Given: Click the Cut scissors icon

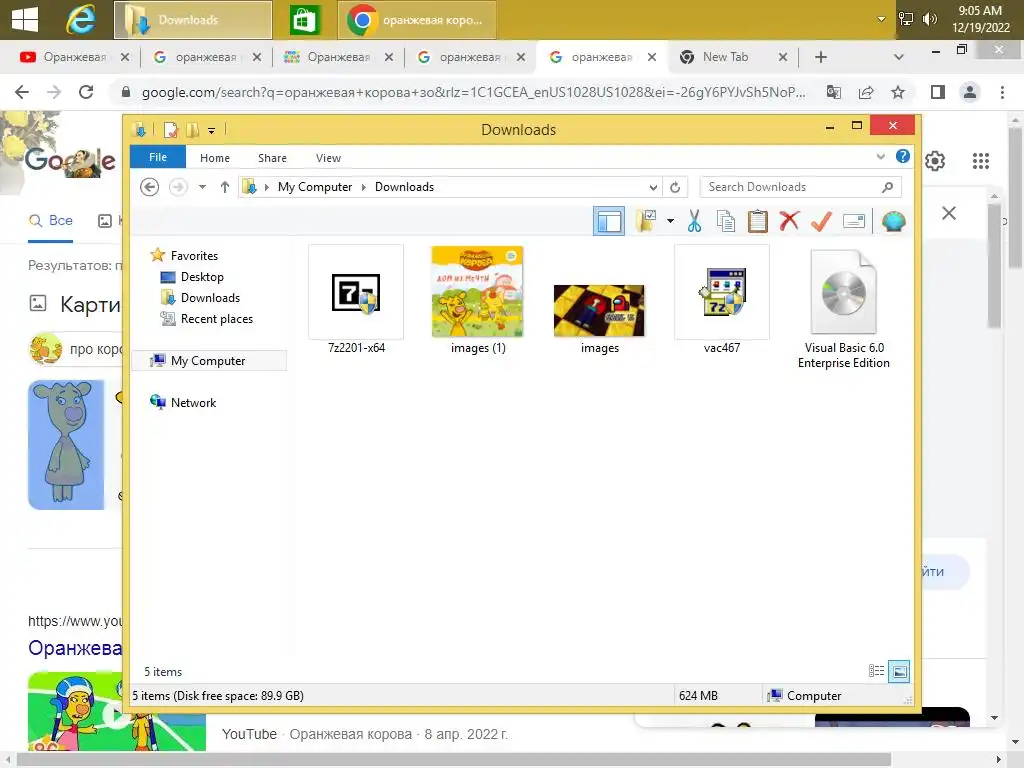Looking at the screenshot, I should click(x=694, y=221).
